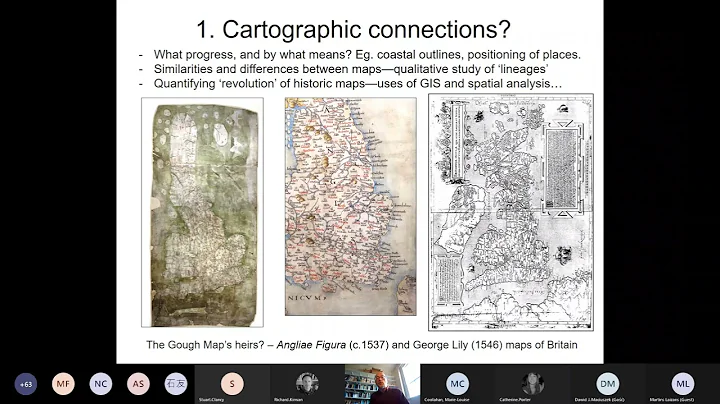Viewport: 720px width, 404px height.
Task: Click the name label 'David J. Maduszek (Geist)'
Action: click(599, 400)
